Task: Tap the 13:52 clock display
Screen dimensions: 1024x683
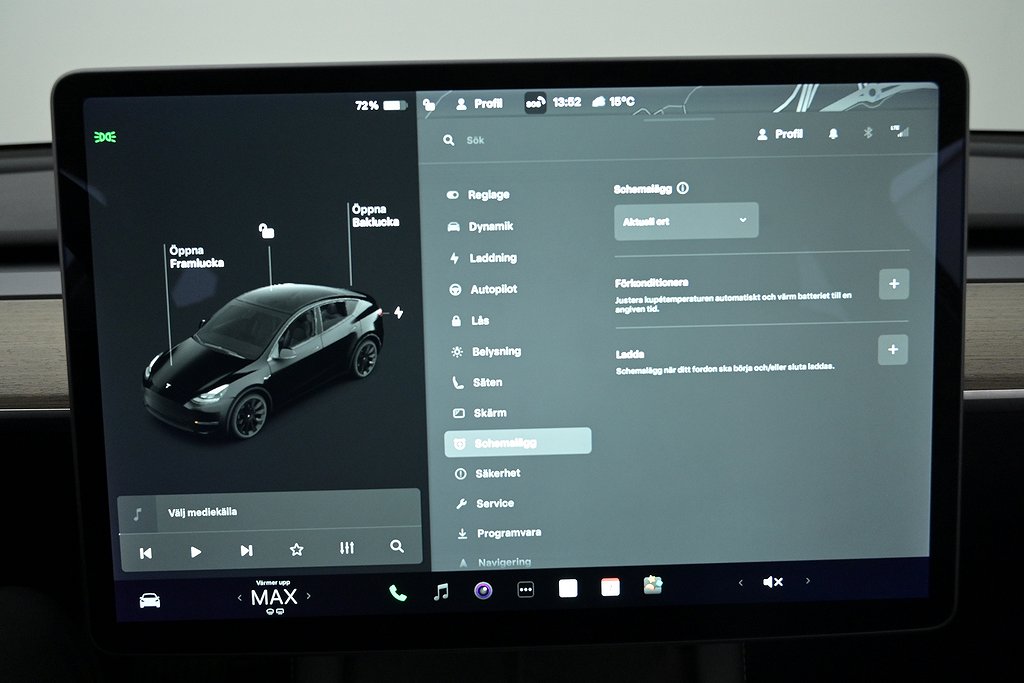Action: 566,102
